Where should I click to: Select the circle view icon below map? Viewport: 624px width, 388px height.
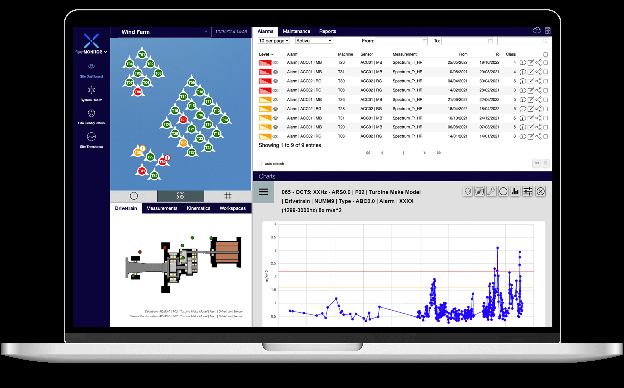(x=134, y=196)
